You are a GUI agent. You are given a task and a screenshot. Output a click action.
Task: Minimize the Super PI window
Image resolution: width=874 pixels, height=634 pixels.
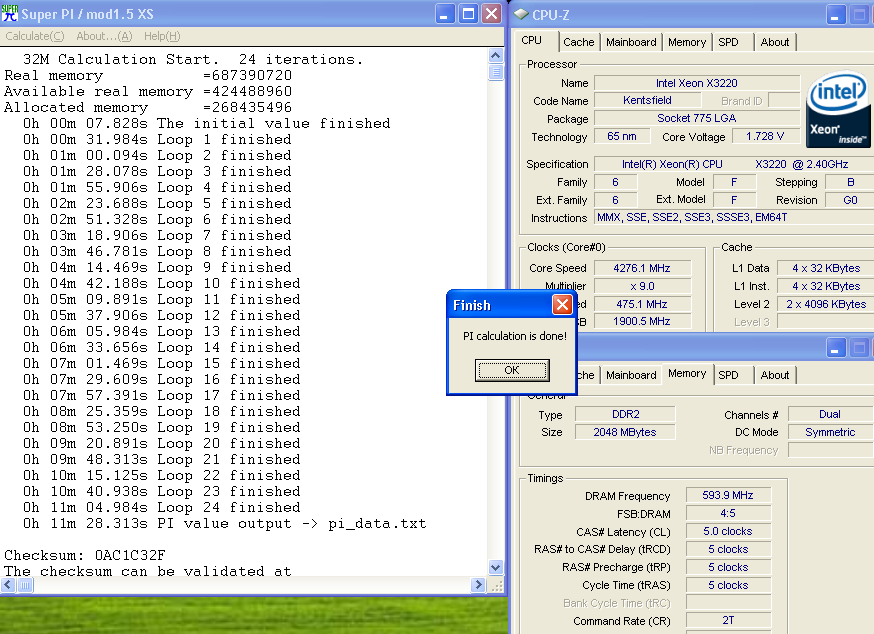click(444, 13)
